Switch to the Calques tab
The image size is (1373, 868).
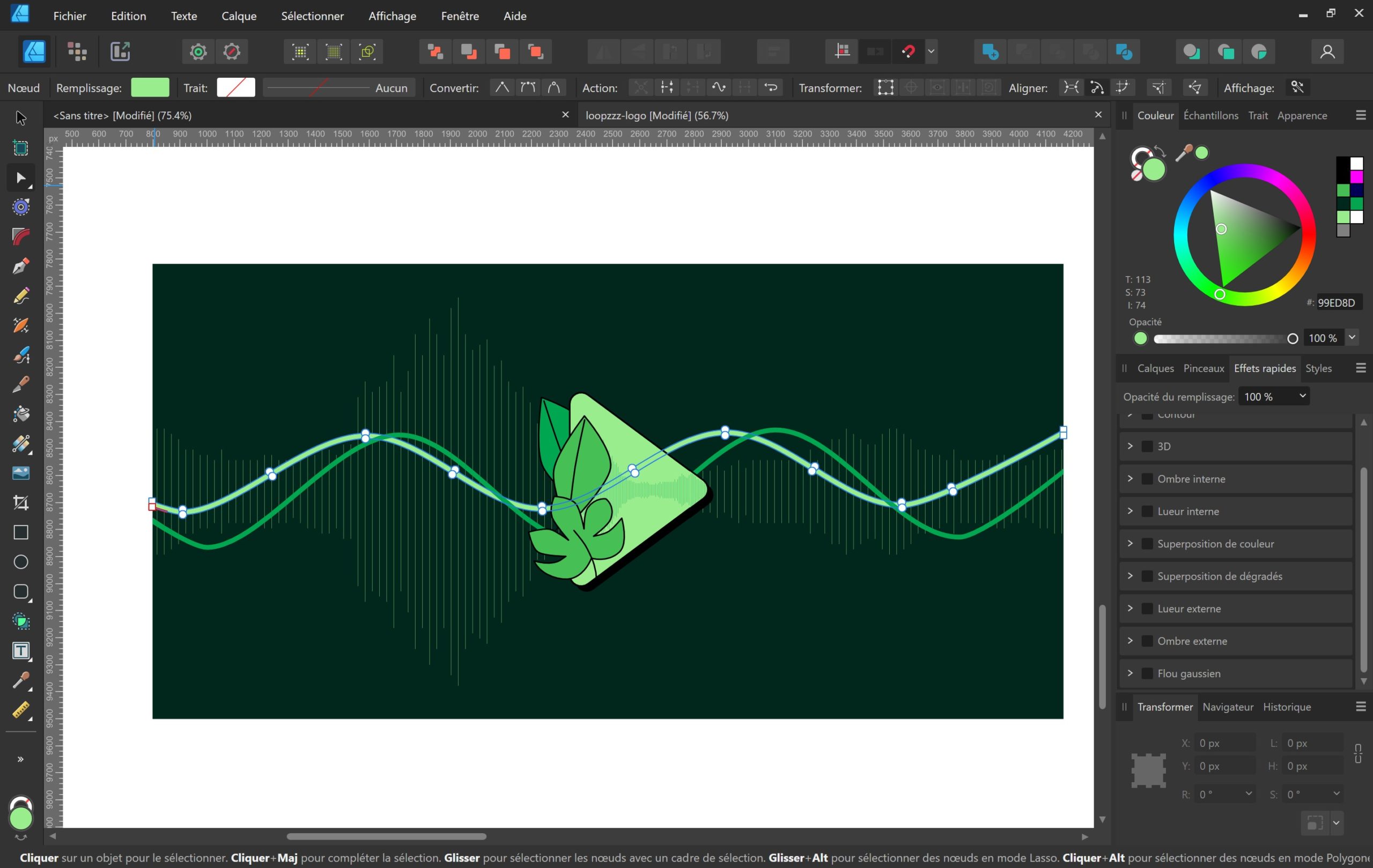[x=1155, y=368]
